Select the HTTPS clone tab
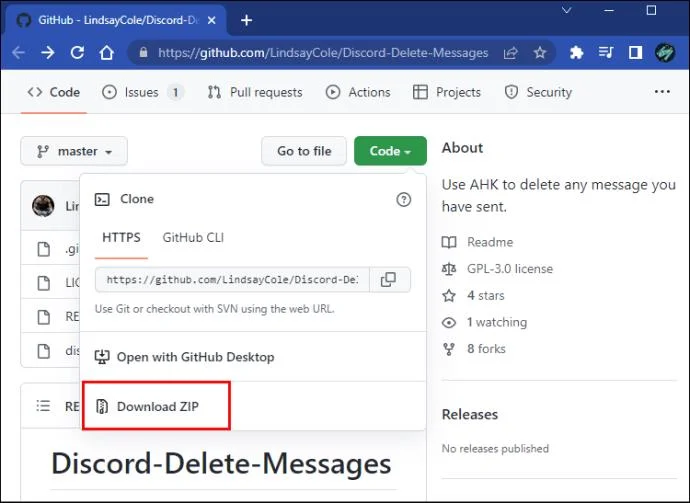 coord(121,238)
